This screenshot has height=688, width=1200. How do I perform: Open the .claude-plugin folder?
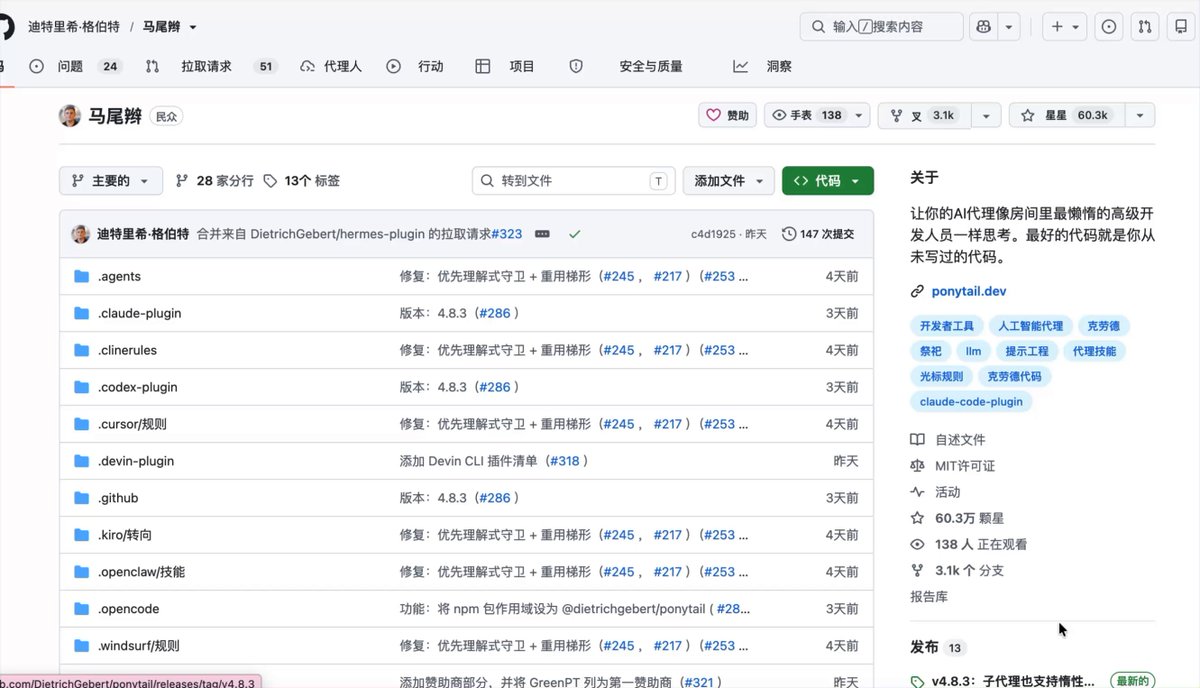[139, 313]
